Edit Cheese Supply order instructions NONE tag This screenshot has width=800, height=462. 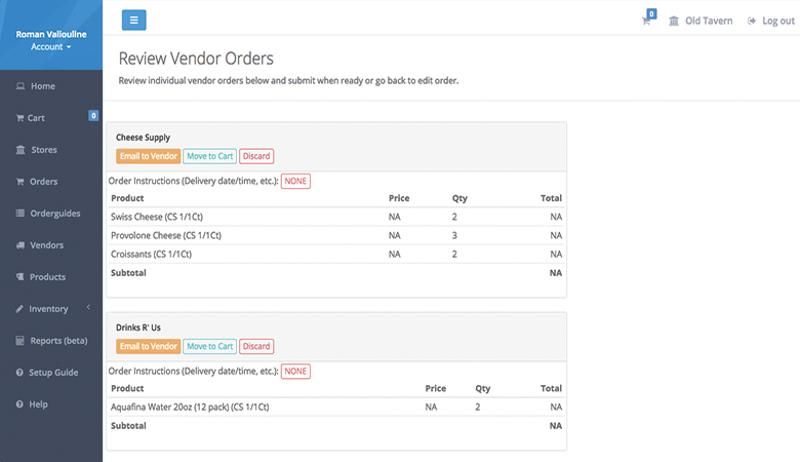295,181
